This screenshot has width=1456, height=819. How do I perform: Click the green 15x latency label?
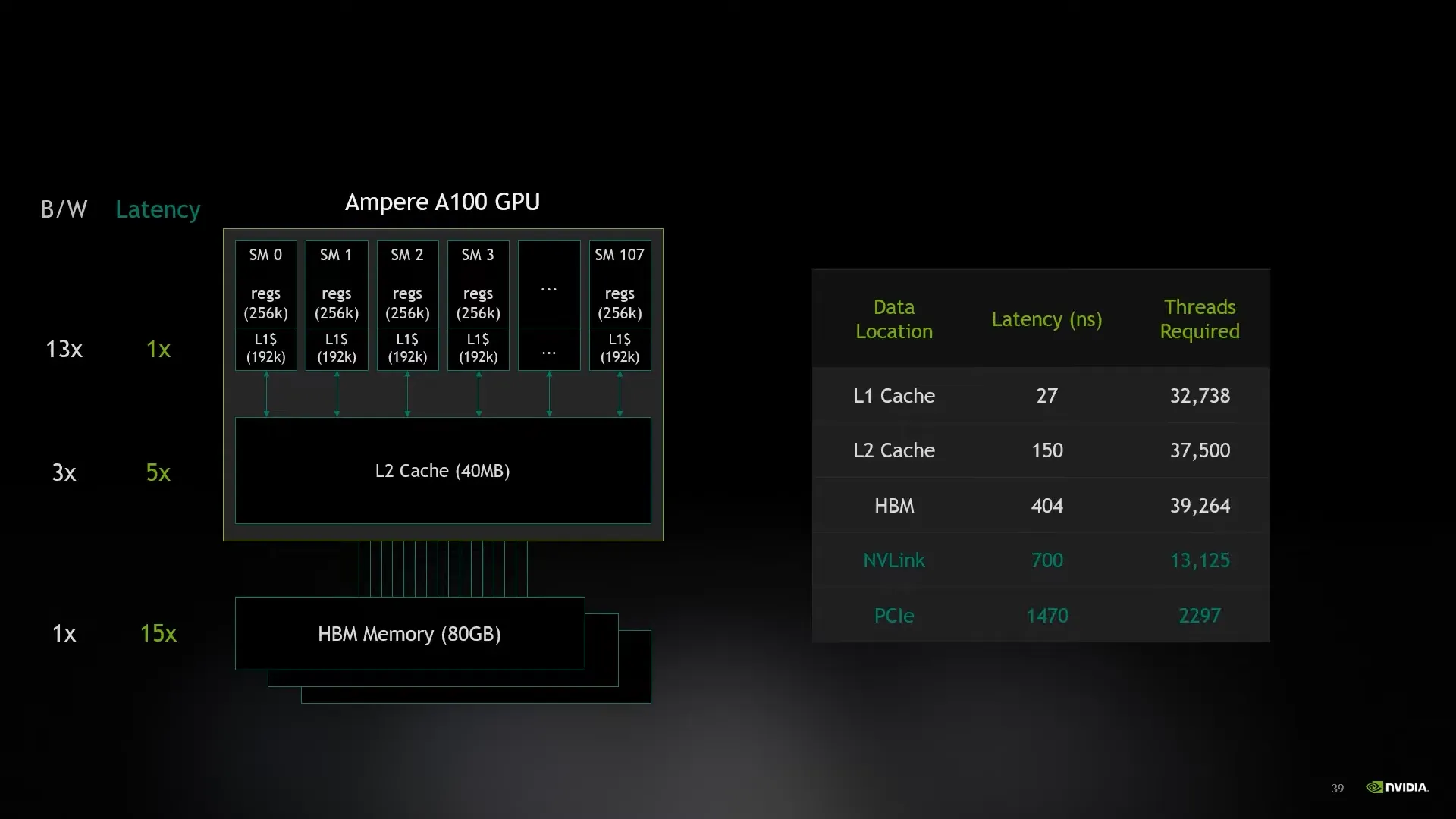(x=158, y=633)
